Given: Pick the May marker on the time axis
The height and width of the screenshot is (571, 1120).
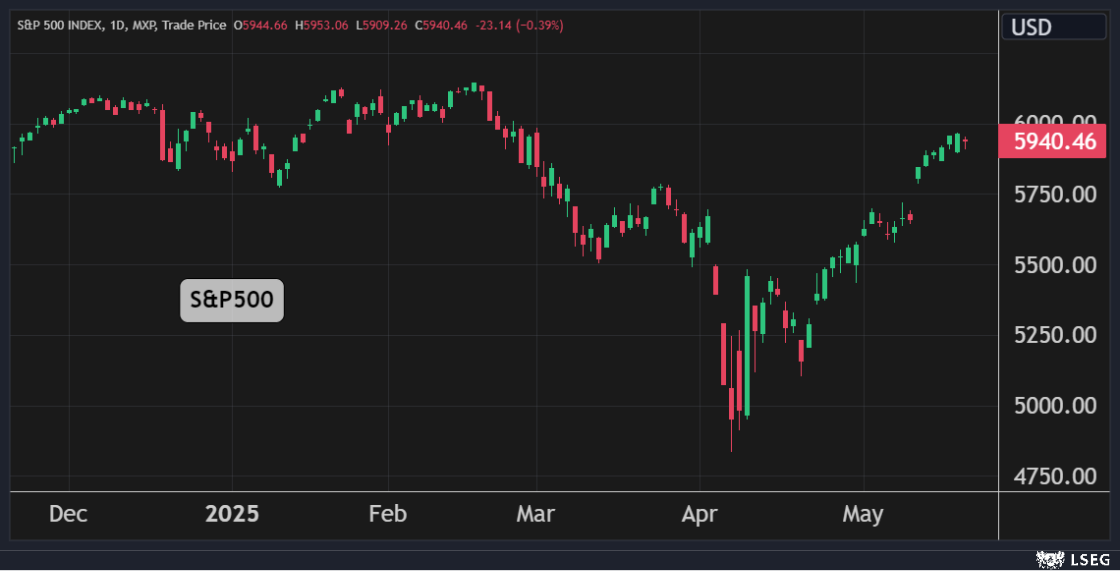Looking at the screenshot, I should [x=862, y=514].
